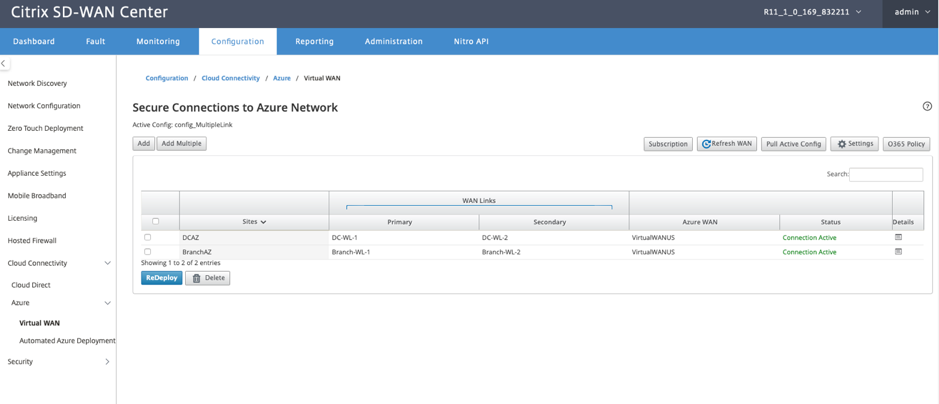939x404 pixels.
Task: Follow the Cloud Connectivity breadcrumb link
Action: [231, 78]
